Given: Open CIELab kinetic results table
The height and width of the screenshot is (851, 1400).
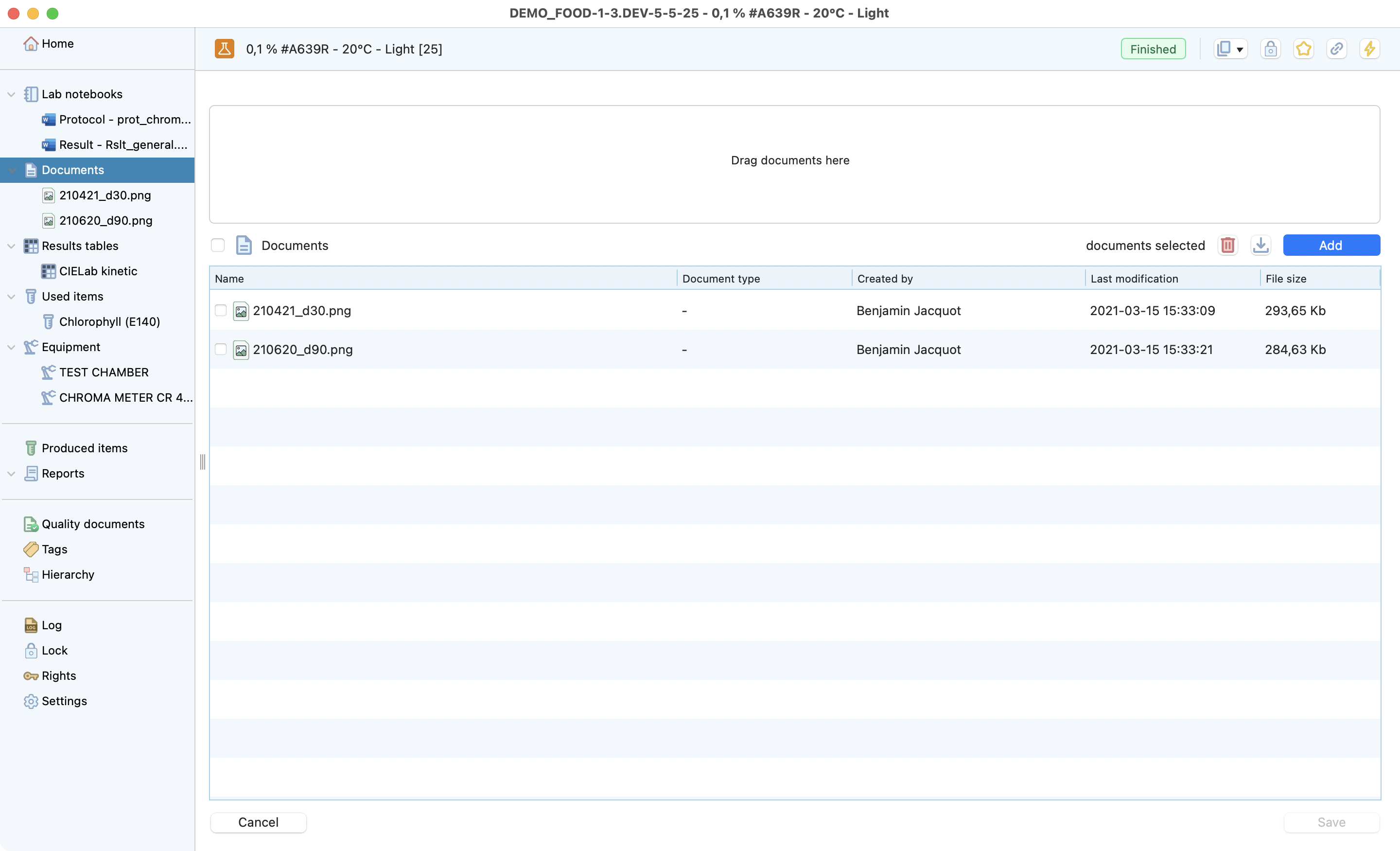Looking at the screenshot, I should coord(98,271).
